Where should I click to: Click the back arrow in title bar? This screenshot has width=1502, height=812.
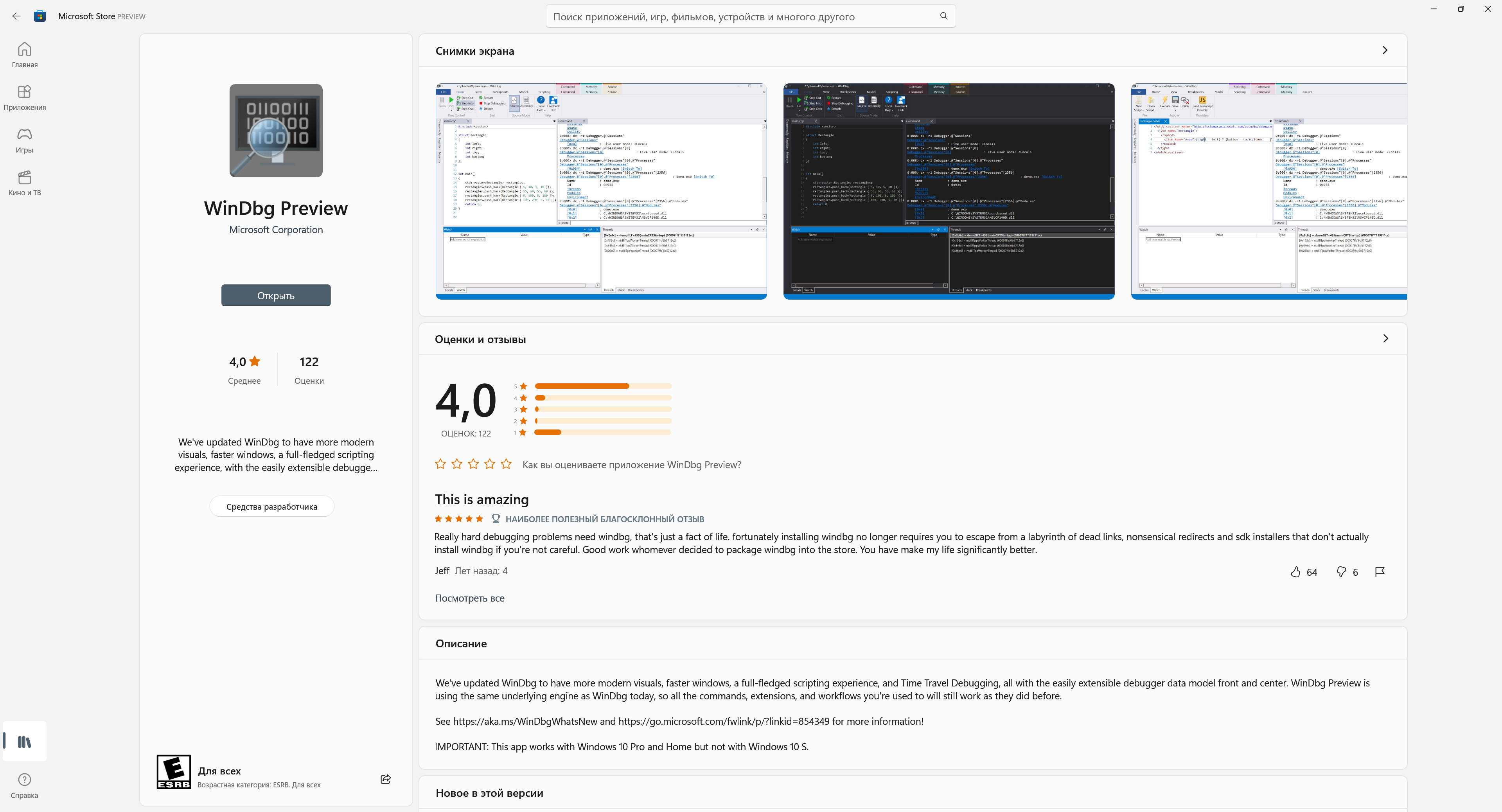tap(16, 16)
